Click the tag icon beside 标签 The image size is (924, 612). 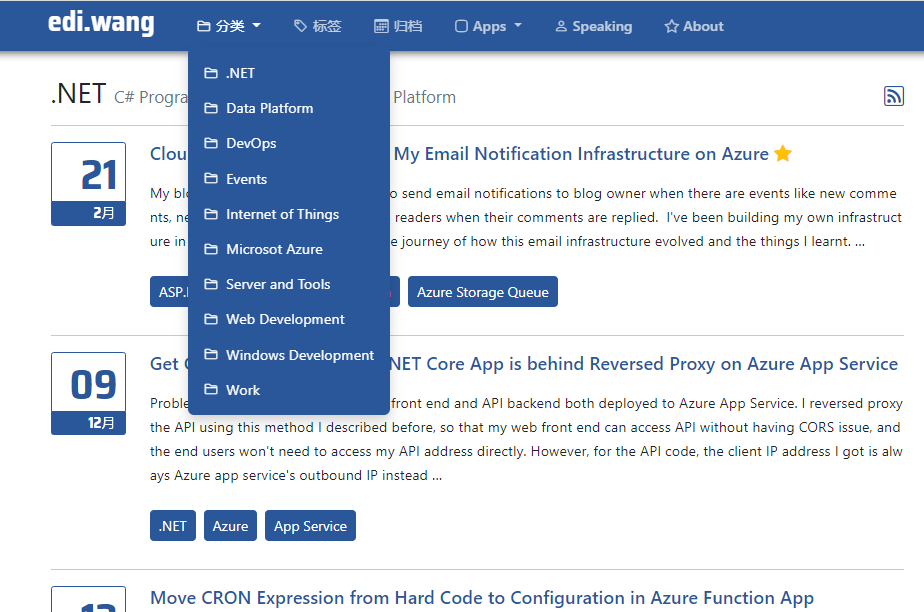(x=301, y=26)
